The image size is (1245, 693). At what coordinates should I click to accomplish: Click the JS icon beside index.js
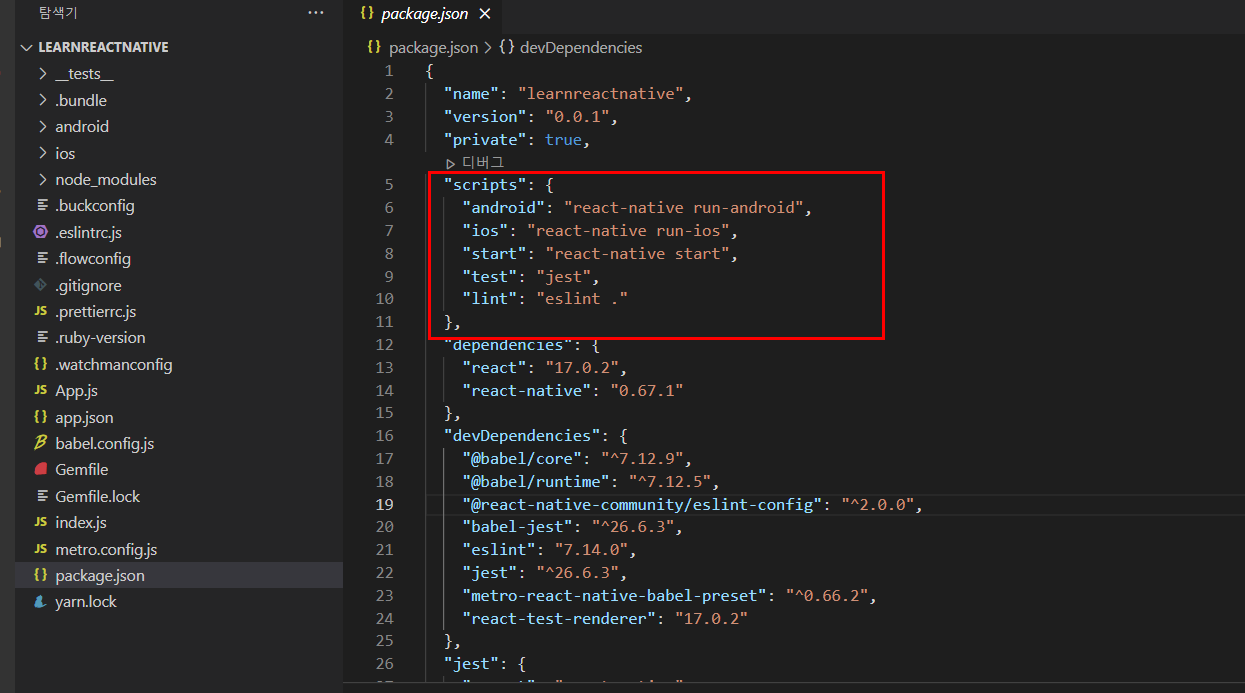41,523
